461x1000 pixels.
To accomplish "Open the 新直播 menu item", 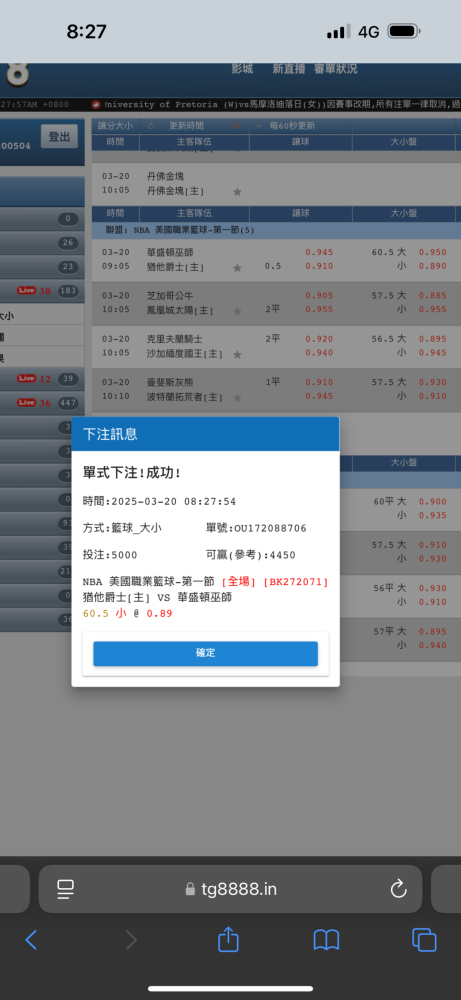I will 288,68.
